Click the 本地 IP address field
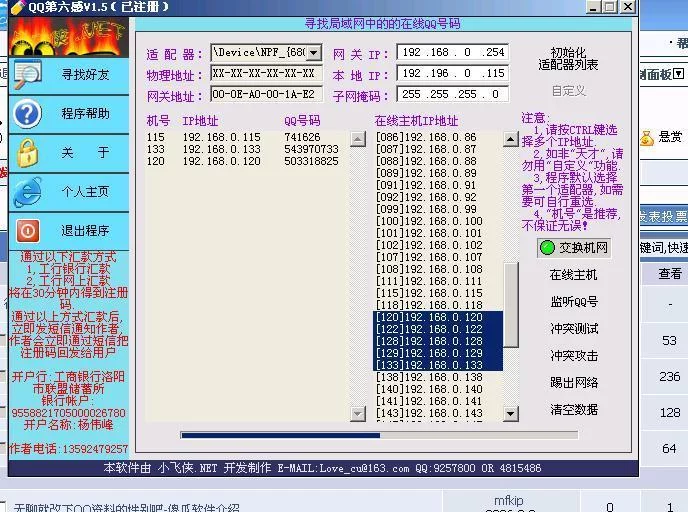This screenshot has width=688, height=512. coord(452,73)
